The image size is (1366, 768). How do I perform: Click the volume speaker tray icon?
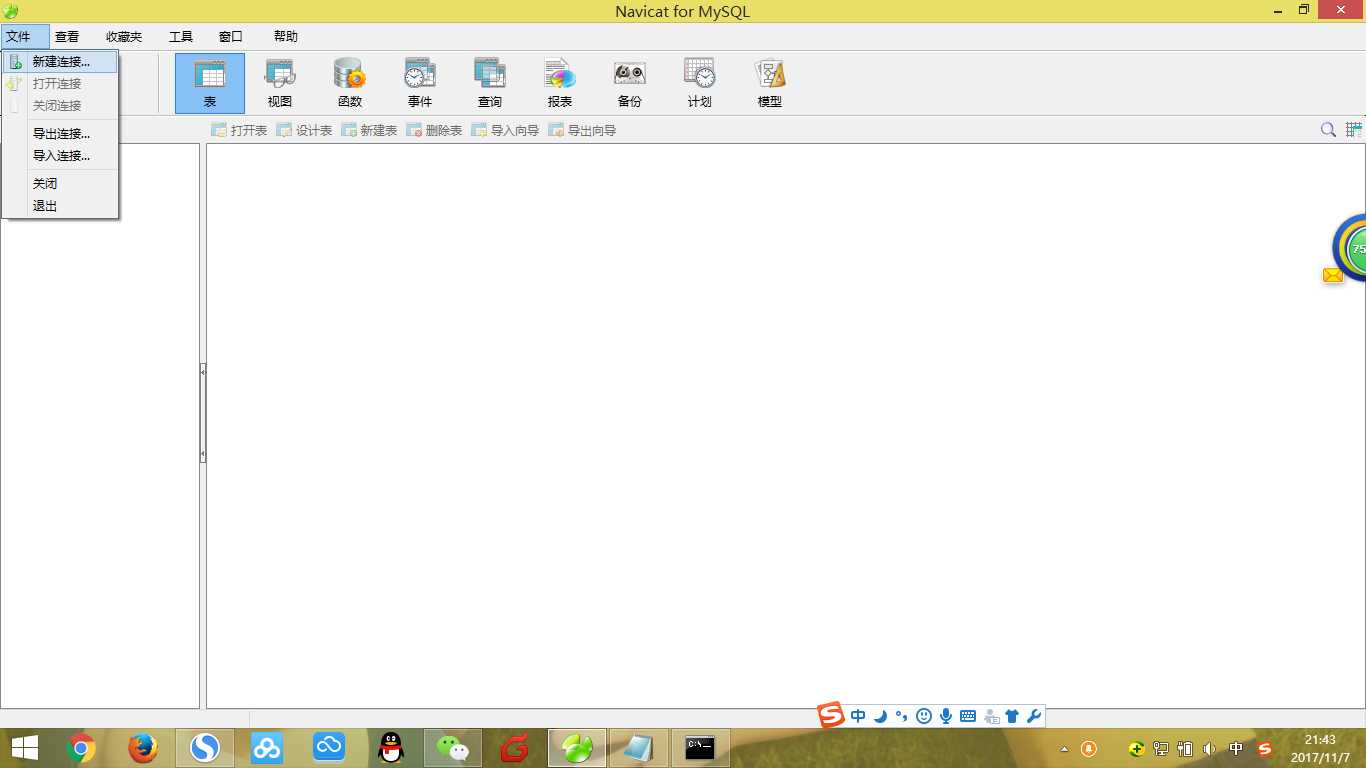[1210, 748]
